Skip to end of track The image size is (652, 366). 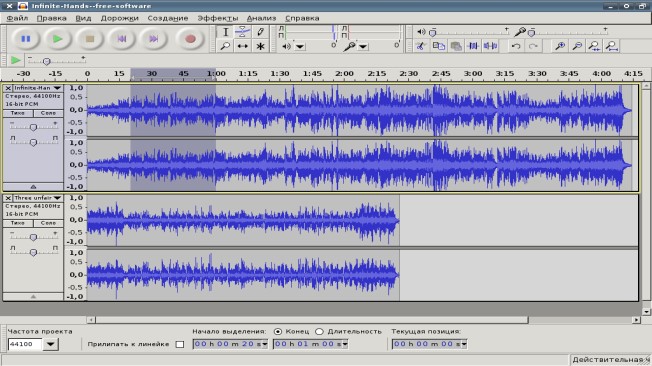pos(153,39)
